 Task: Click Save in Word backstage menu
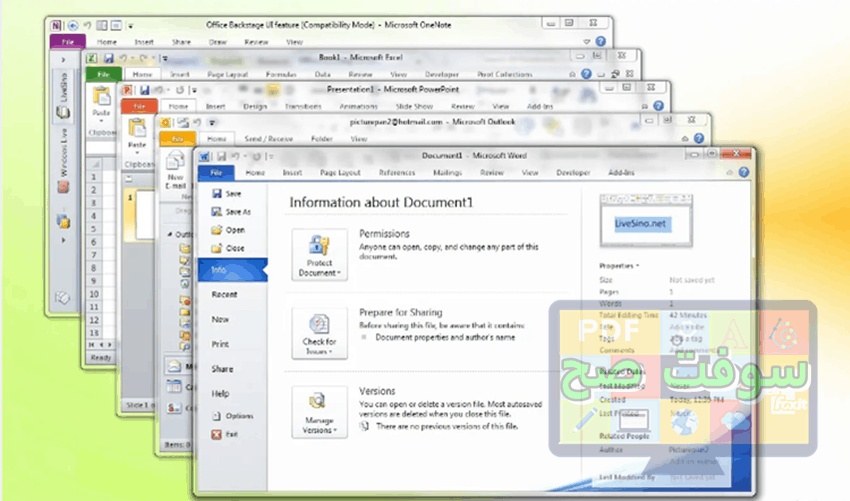[x=227, y=194]
